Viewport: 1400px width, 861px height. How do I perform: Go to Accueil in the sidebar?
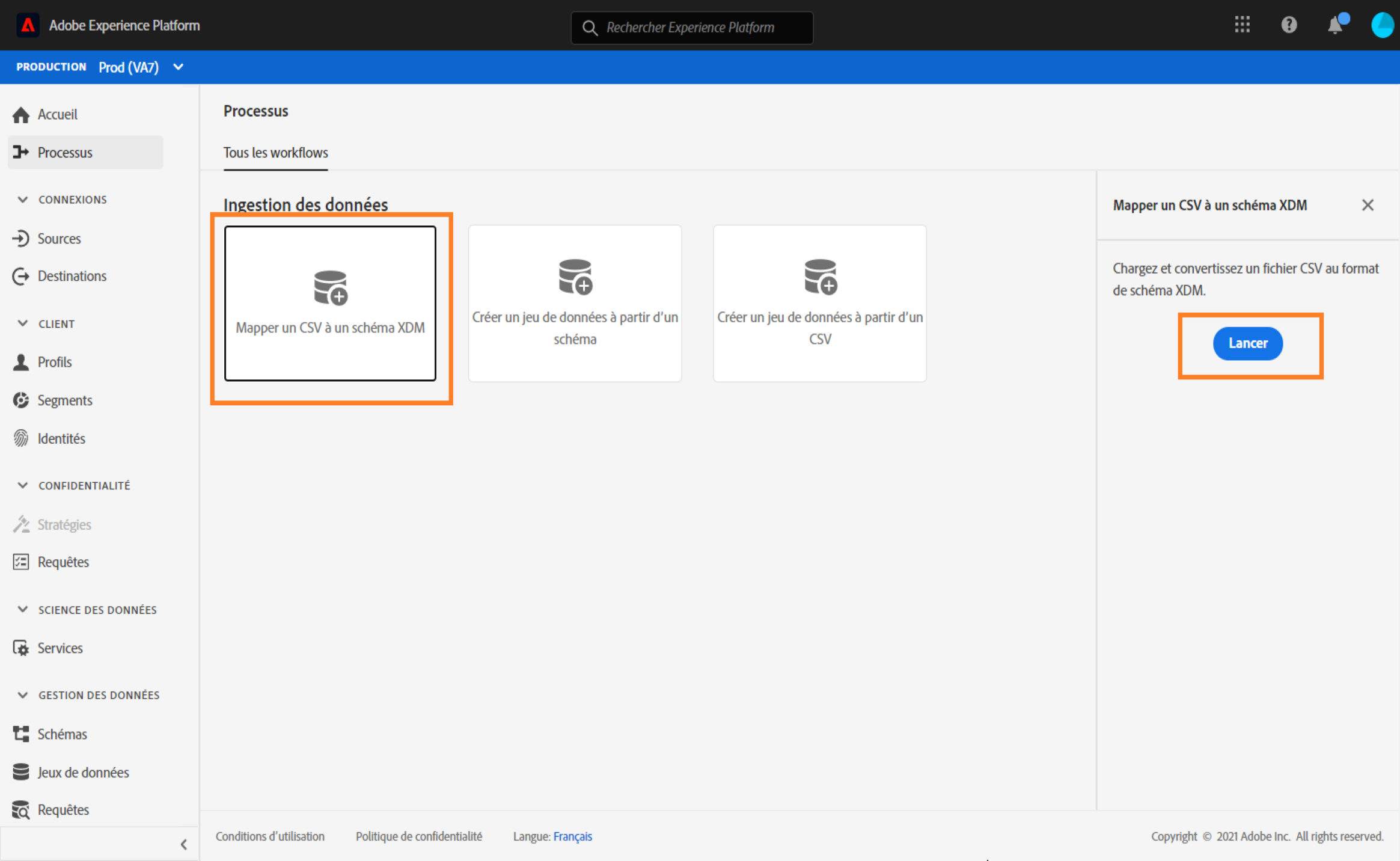pyautogui.click(x=57, y=114)
